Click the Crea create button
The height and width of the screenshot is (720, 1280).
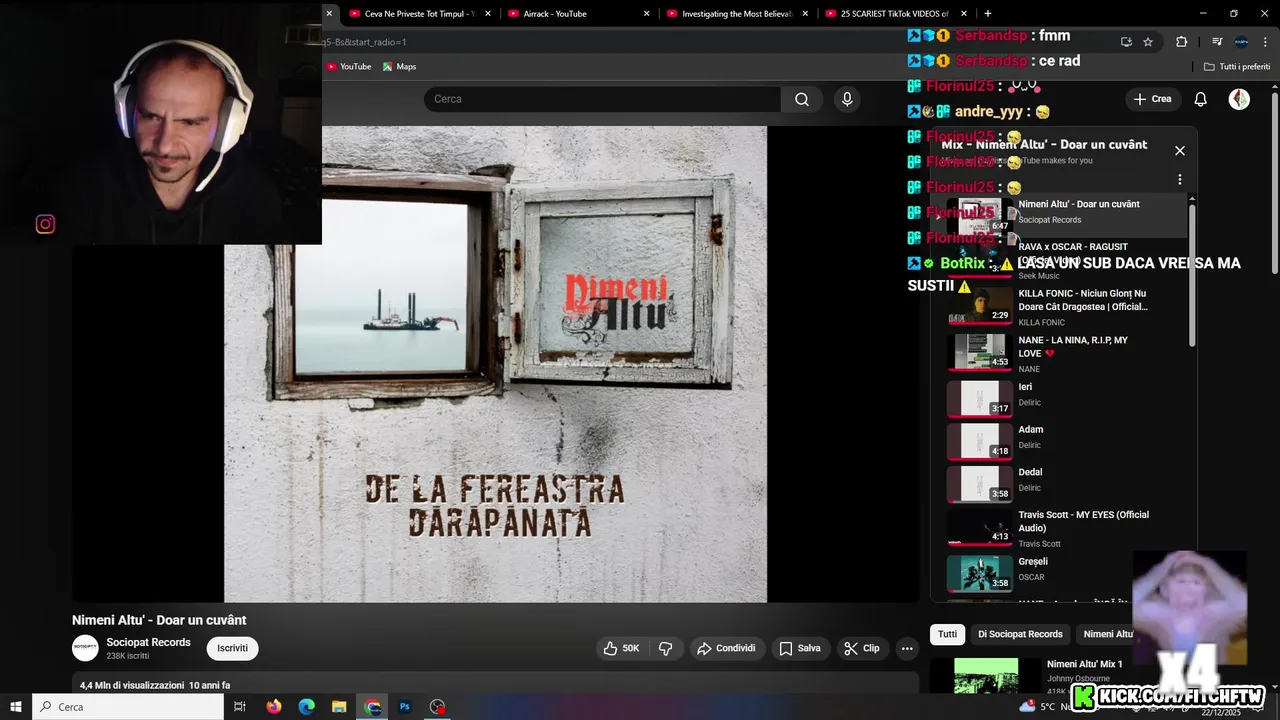[1151, 99]
